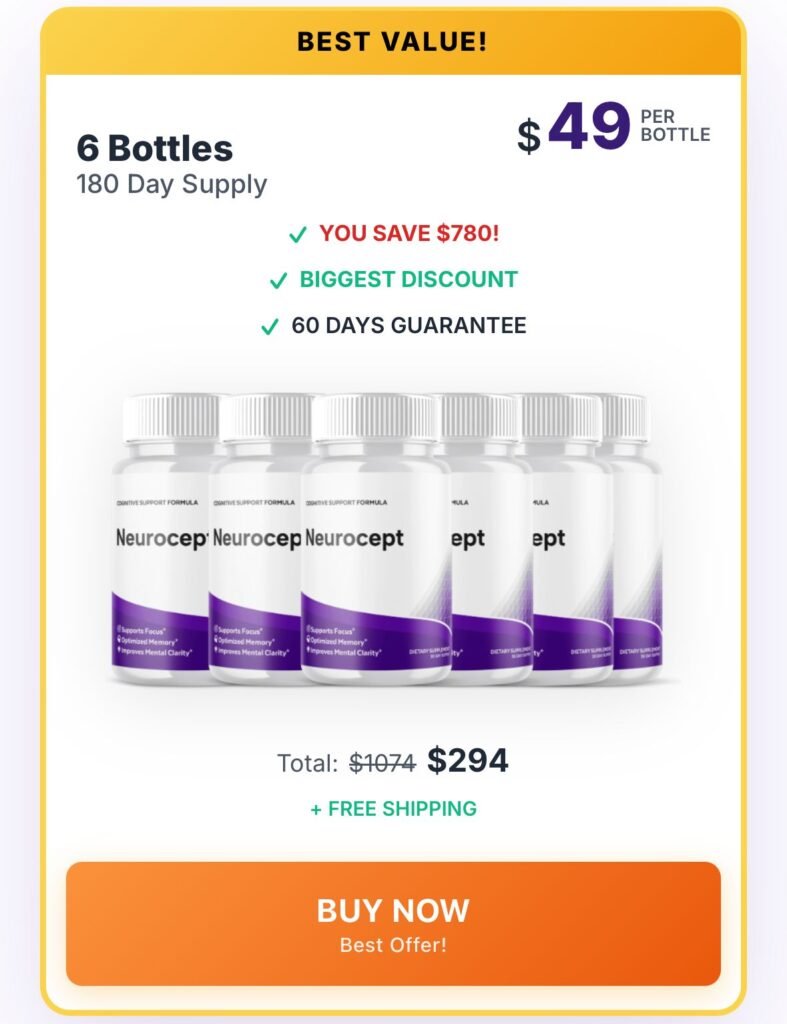Click the red YOU SAVE $780! text
Image resolution: width=787 pixels, height=1024 pixels.
[409, 233]
